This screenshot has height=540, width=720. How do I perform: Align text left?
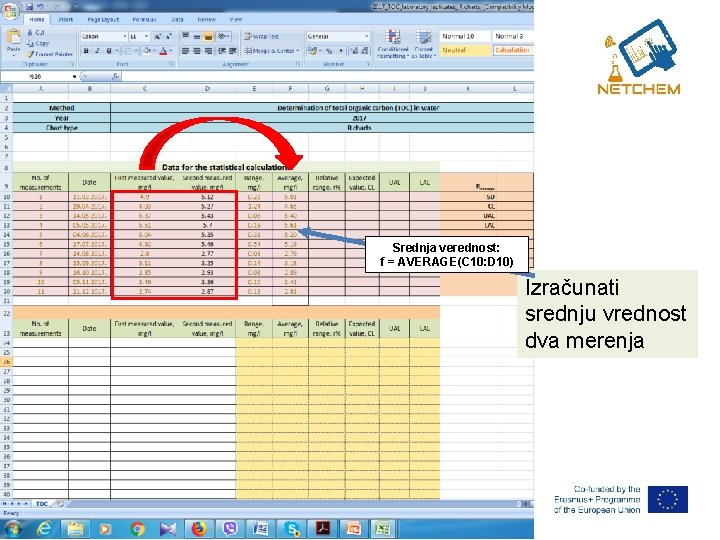(186, 51)
